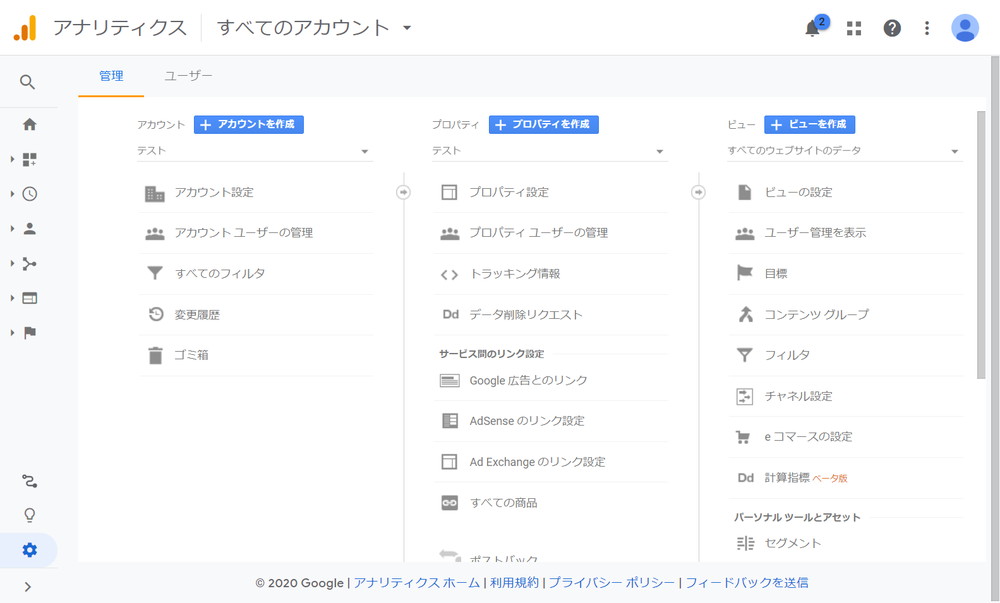Open Conversions flag icon in sidebar

(29, 332)
